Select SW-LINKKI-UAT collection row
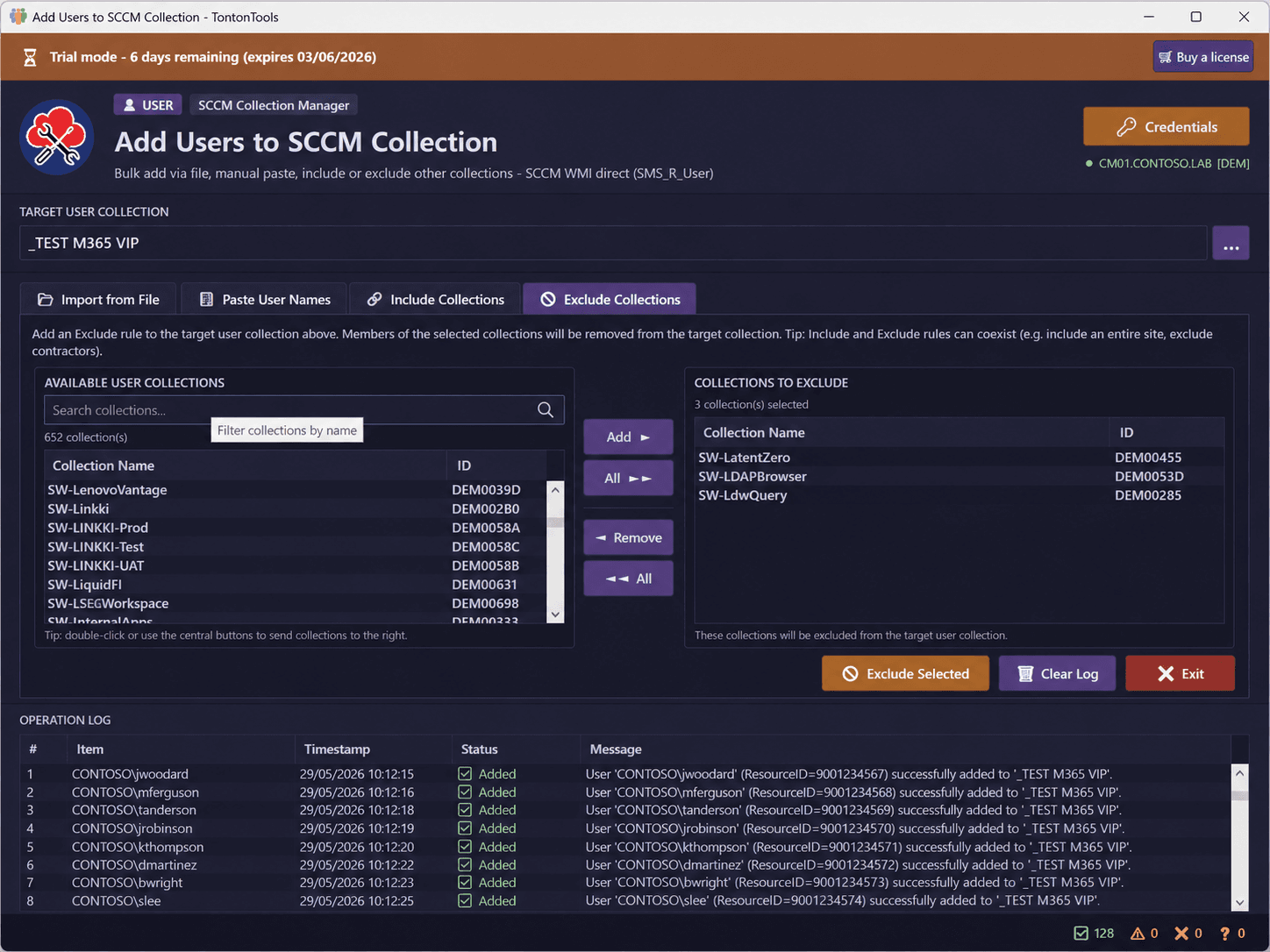1270x952 pixels. click(296, 565)
